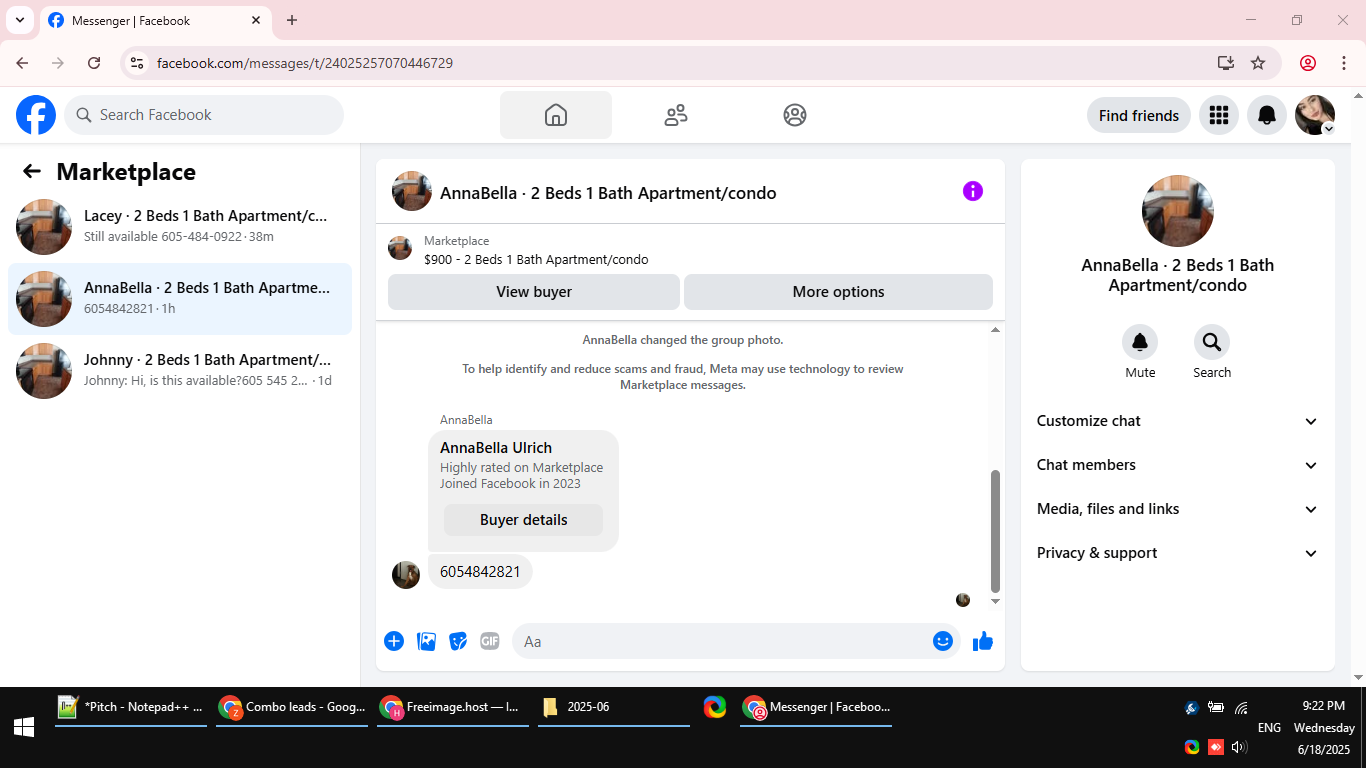Open conversation information purple icon
This screenshot has height=768, width=1366.
click(x=973, y=191)
